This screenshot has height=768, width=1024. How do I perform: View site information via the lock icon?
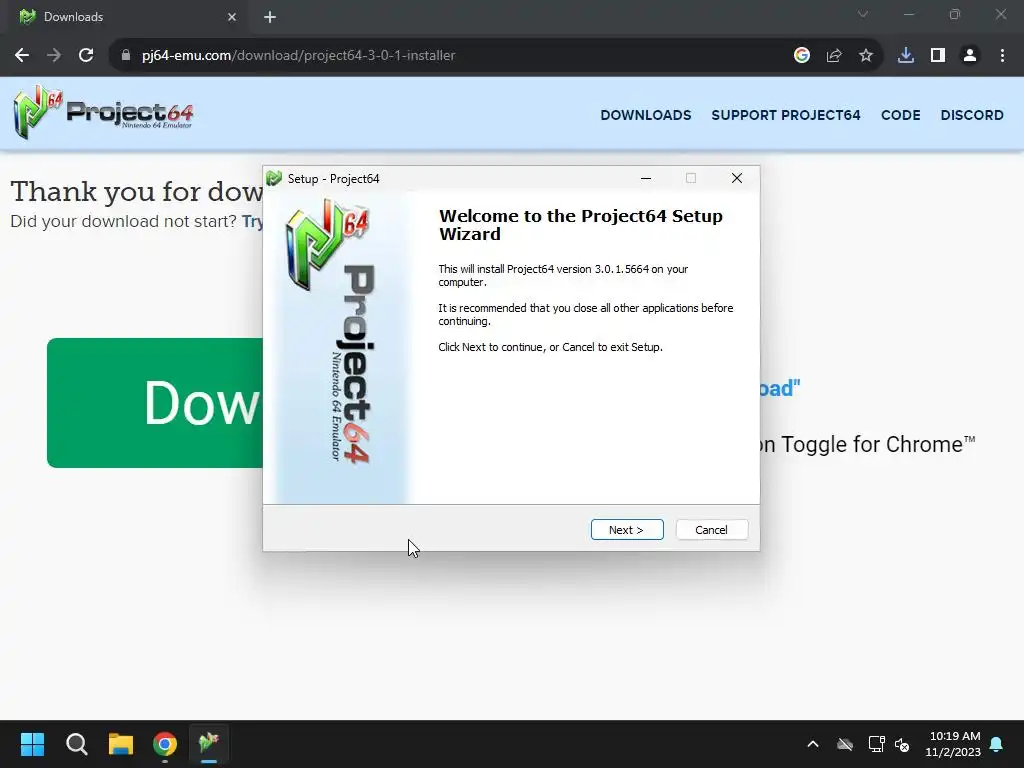[x=125, y=56]
